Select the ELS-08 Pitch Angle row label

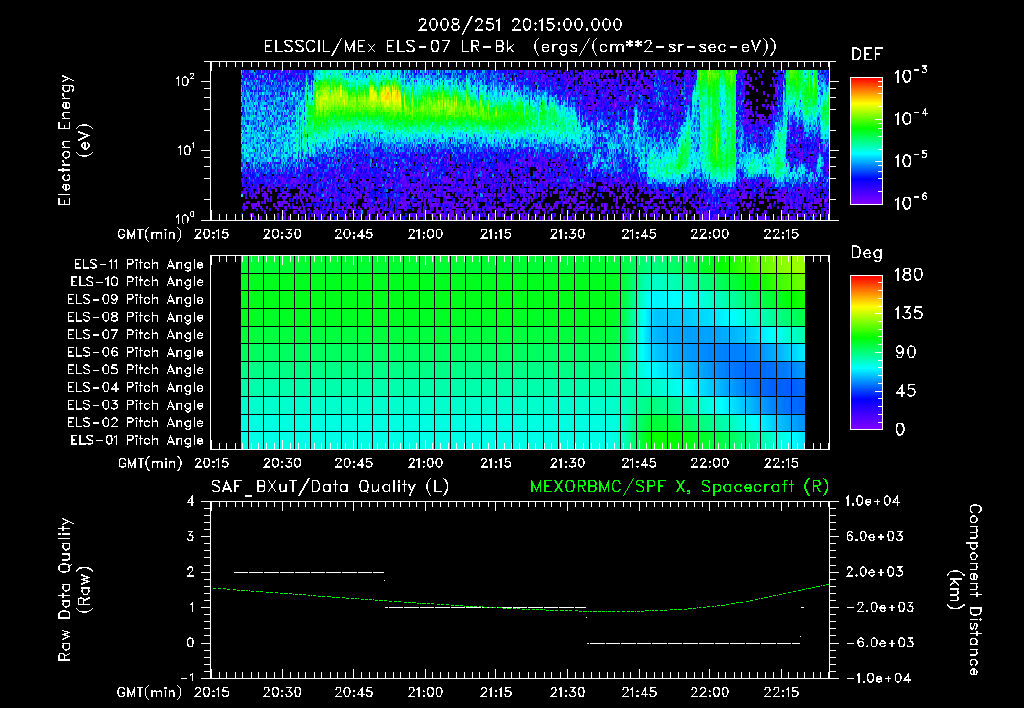135,317
